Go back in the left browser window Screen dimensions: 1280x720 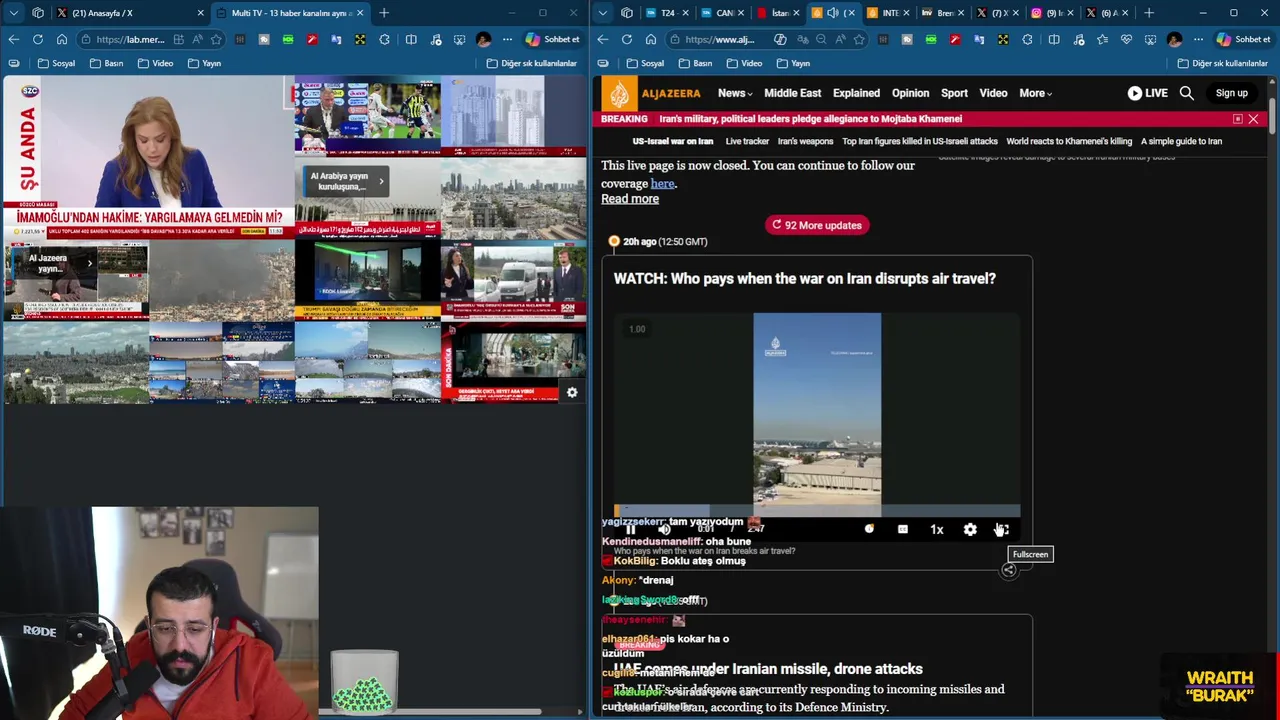coord(13,39)
